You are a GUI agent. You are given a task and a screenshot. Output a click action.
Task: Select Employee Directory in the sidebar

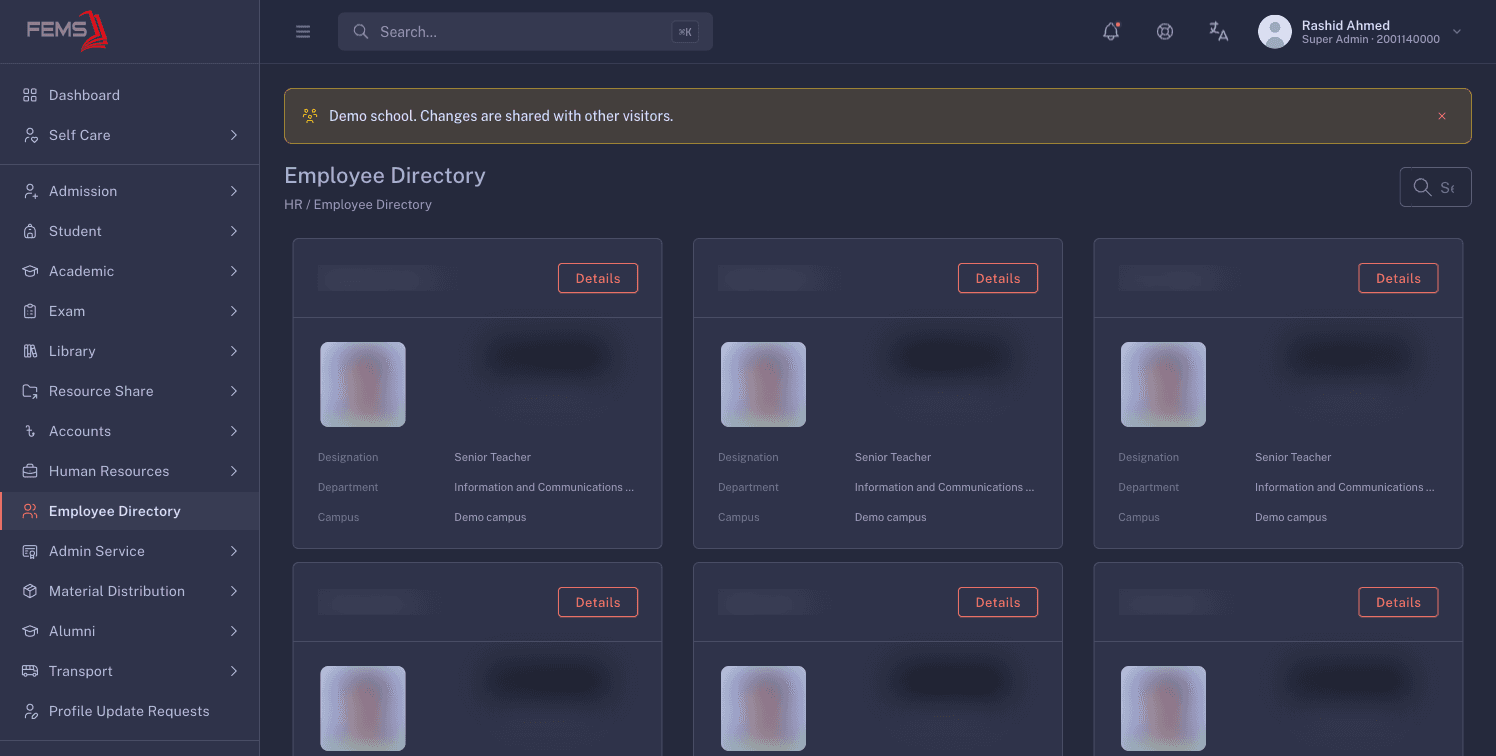(x=130, y=511)
